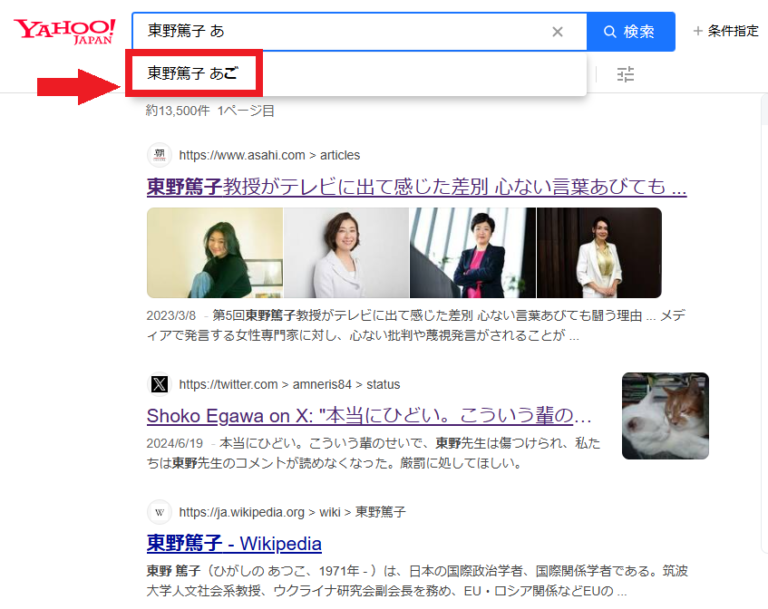This screenshot has height=609, width=768.
Task: Open the search filter sliders icon
Action: (x=625, y=74)
